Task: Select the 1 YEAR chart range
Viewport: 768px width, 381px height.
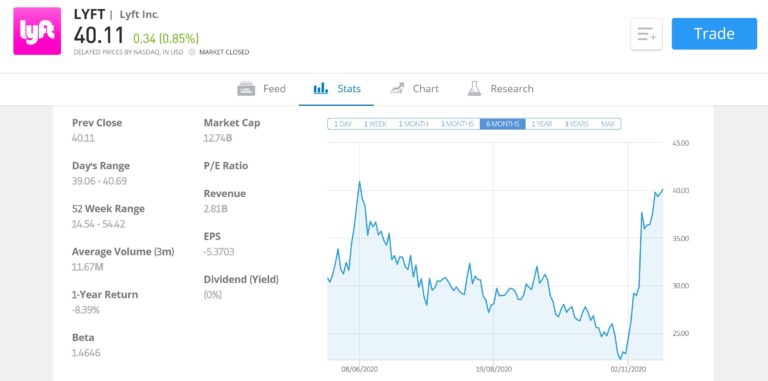Action: 542,124
